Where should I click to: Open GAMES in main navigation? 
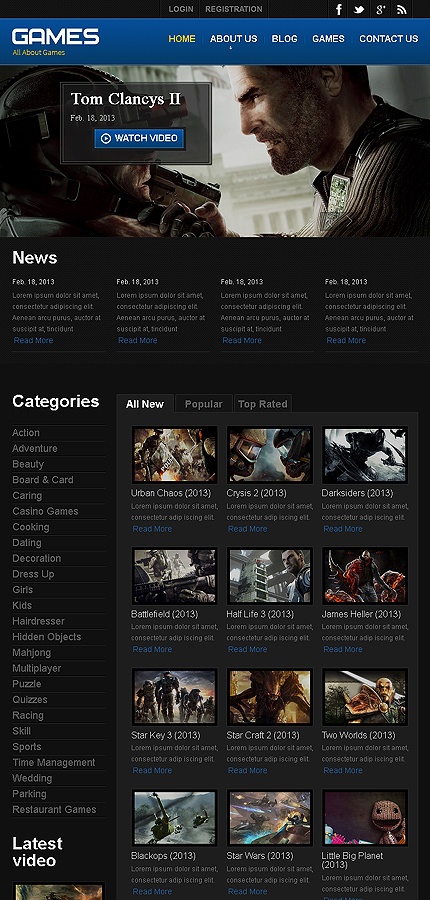click(328, 39)
